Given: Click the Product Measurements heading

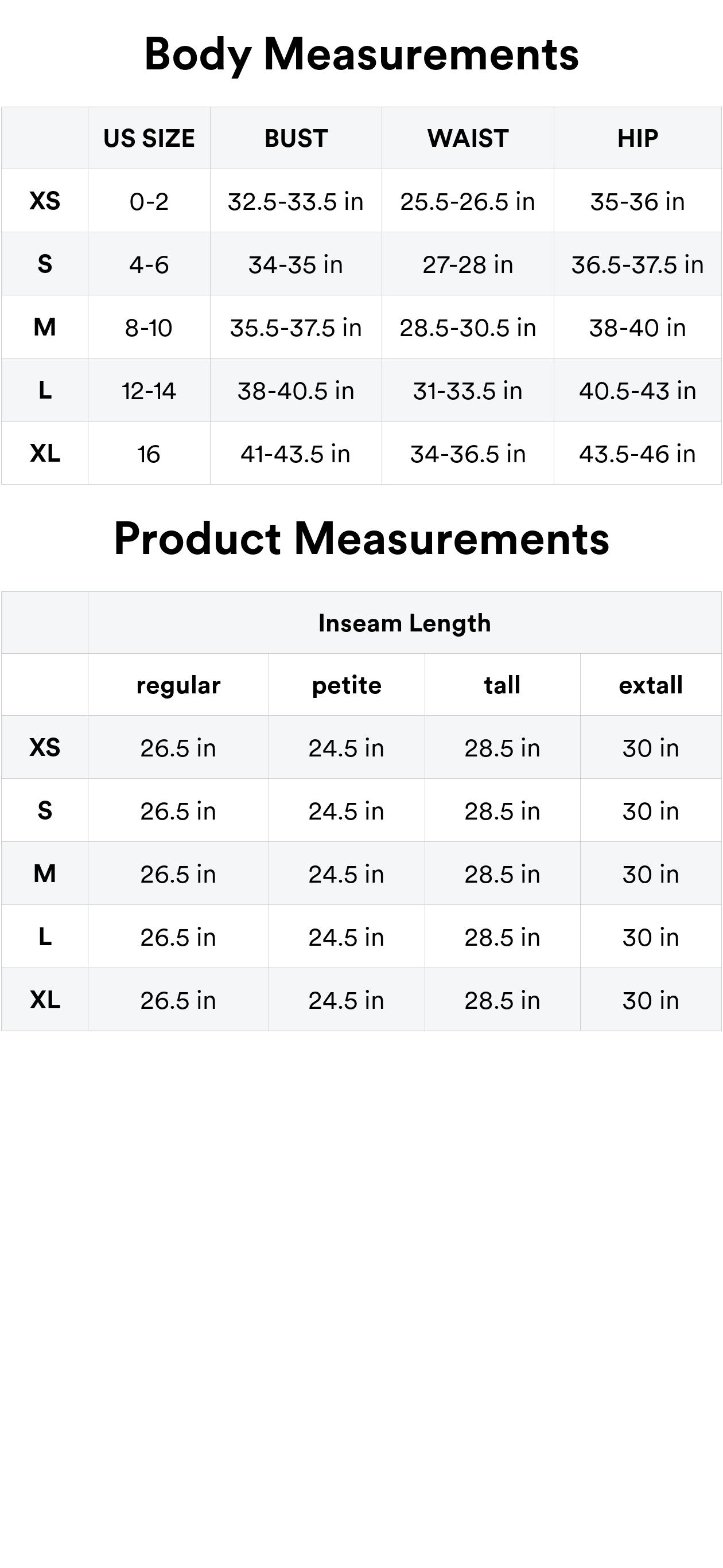Looking at the screenshot, I should pyautogui.click(x=361, y=539).
